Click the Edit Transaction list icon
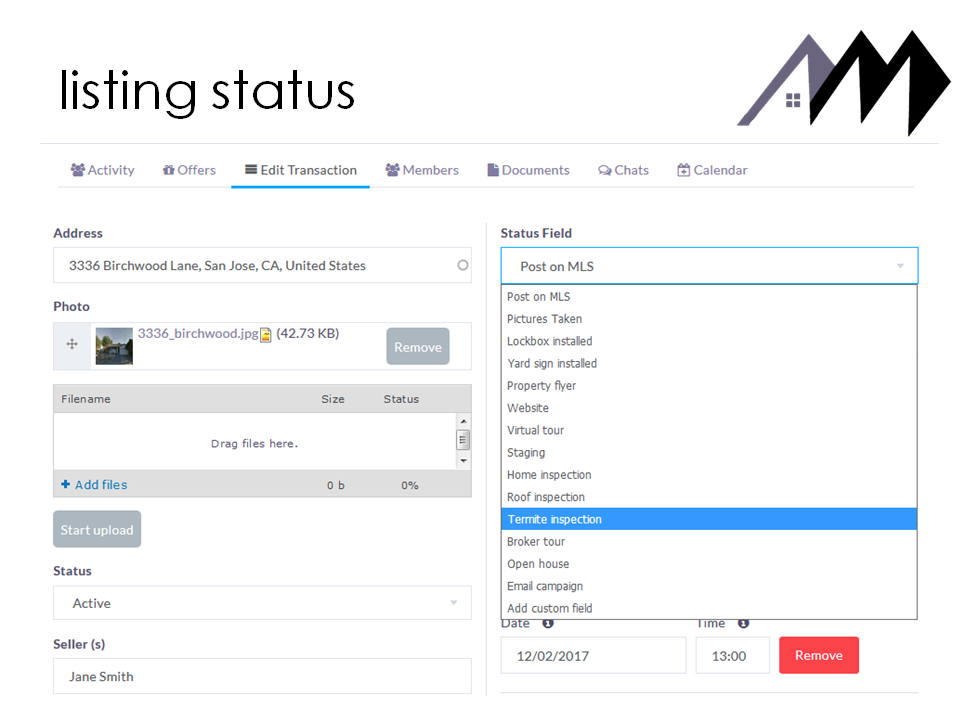The image size is (960, 720). point(251,170)
